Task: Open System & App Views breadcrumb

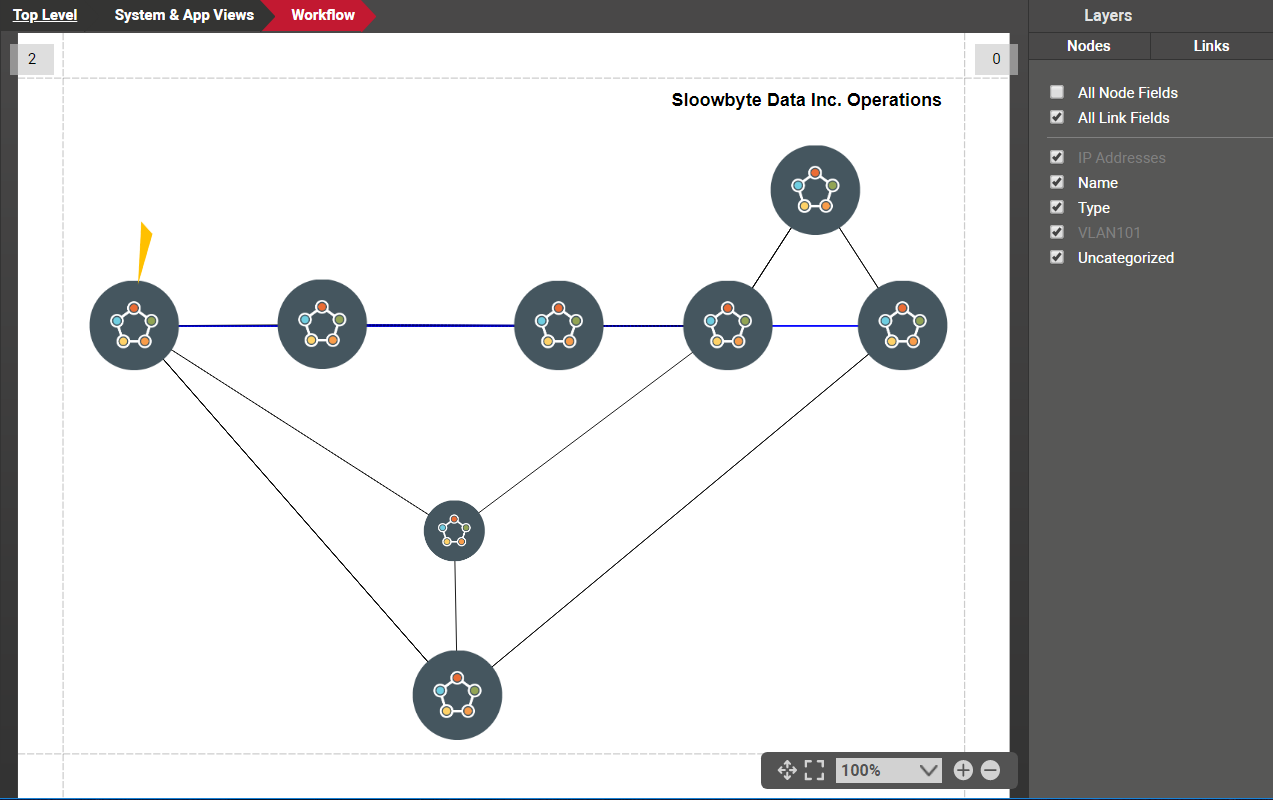Action: (x=184, y=15)
